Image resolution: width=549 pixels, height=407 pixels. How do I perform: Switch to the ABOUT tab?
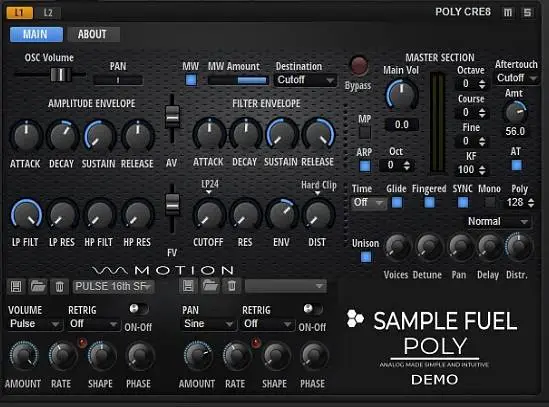(x=93, y=34)
